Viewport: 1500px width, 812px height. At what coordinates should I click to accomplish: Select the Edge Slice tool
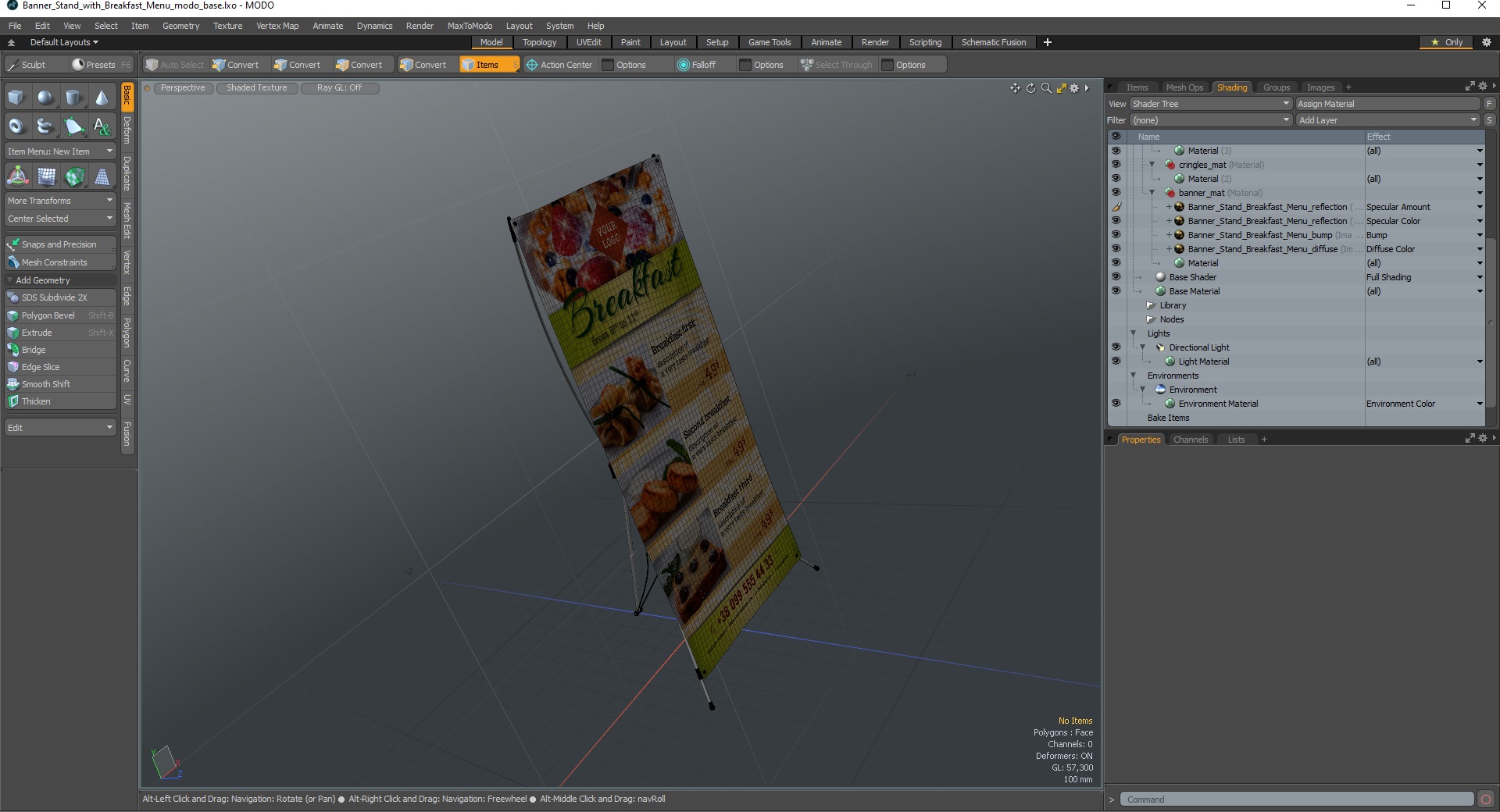pyautogui.click(x=60, y=367)
